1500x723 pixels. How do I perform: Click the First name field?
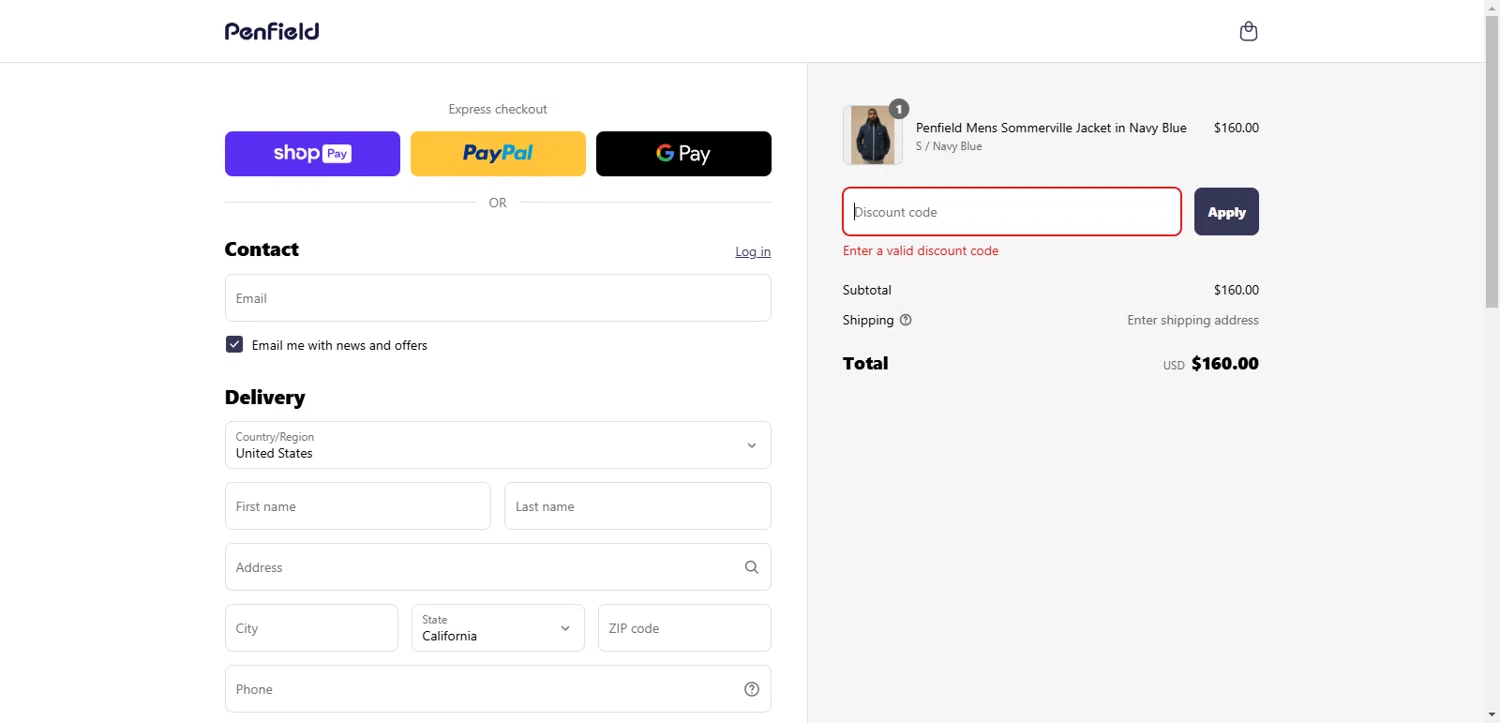point(358,506)
